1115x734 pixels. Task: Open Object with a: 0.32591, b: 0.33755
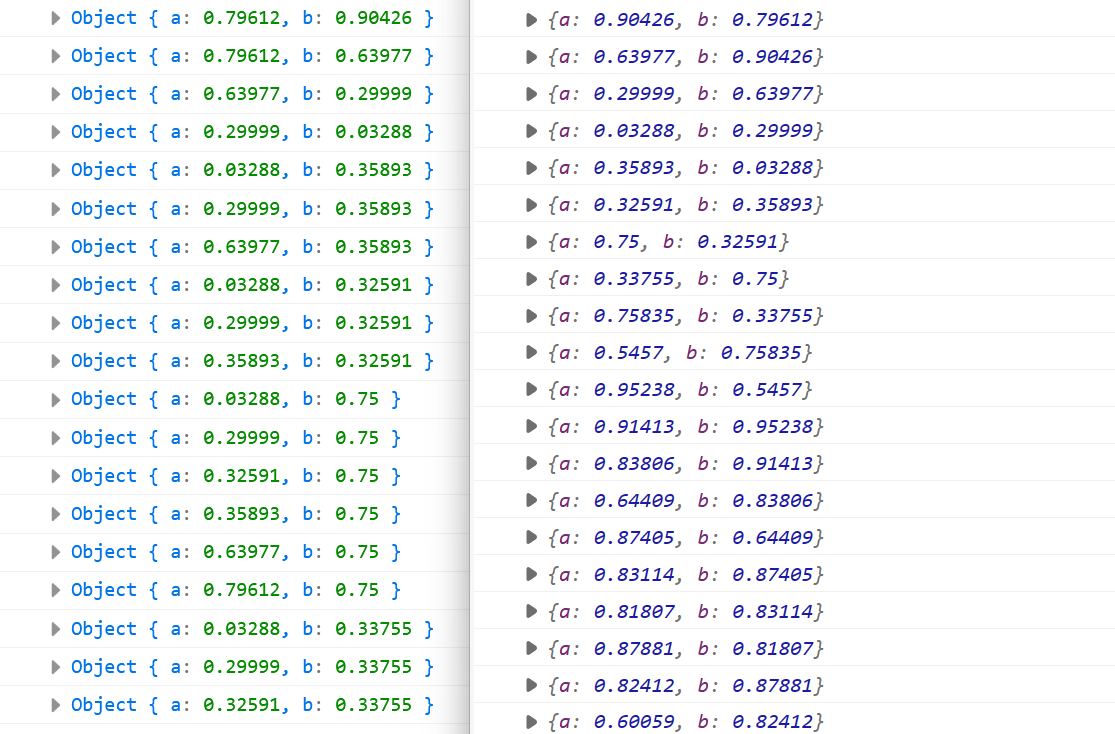[x=56, y=705]
